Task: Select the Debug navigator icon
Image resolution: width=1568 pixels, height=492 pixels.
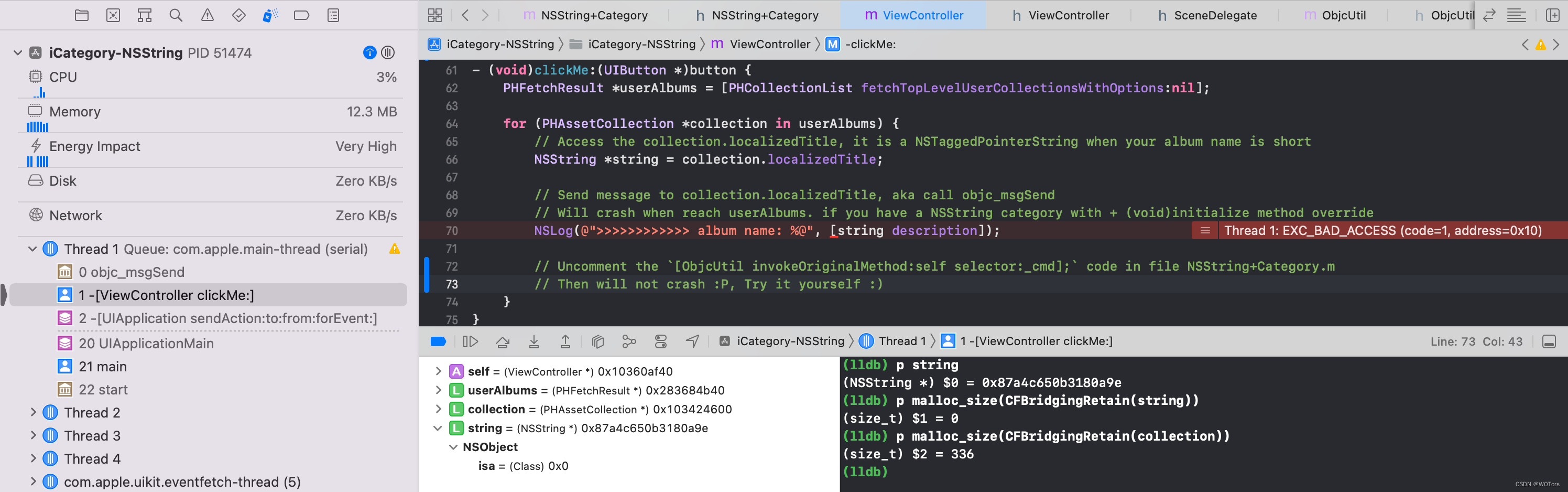Action: pos(270,15)
